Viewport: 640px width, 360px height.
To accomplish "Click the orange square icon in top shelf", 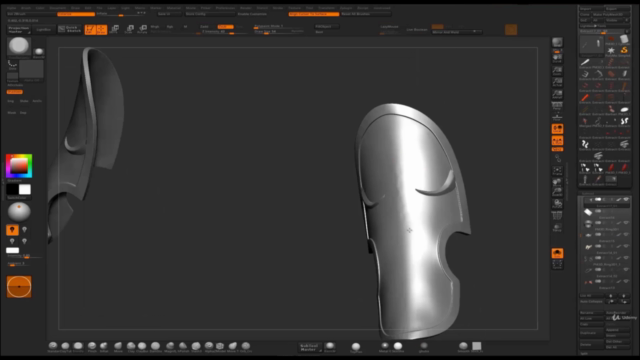I will 511,29.
